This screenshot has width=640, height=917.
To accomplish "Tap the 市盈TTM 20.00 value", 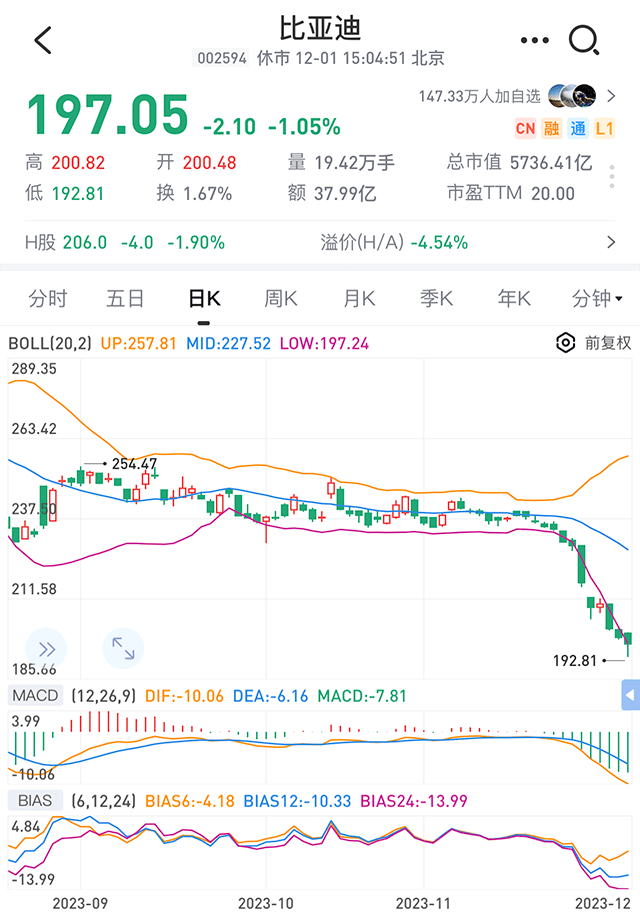I will point(553,194).
